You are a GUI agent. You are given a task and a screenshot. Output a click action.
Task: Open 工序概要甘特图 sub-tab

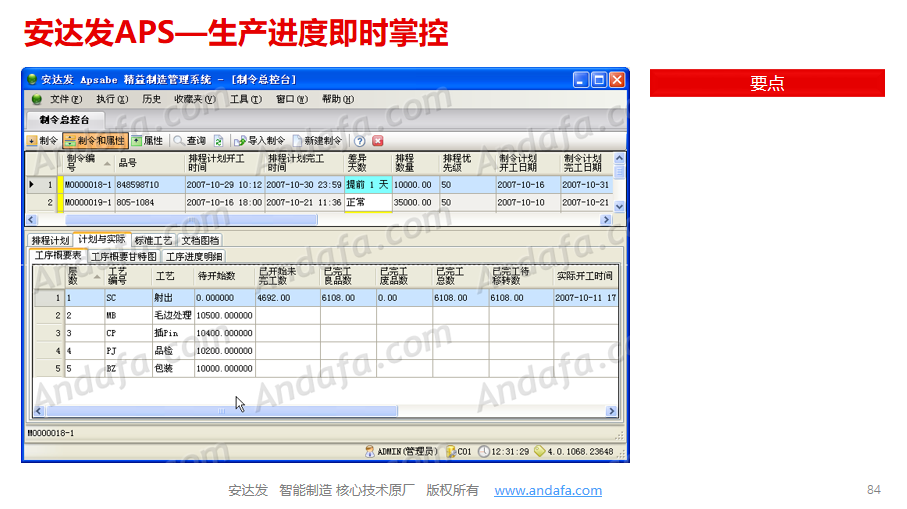click(x=124, y=256)
